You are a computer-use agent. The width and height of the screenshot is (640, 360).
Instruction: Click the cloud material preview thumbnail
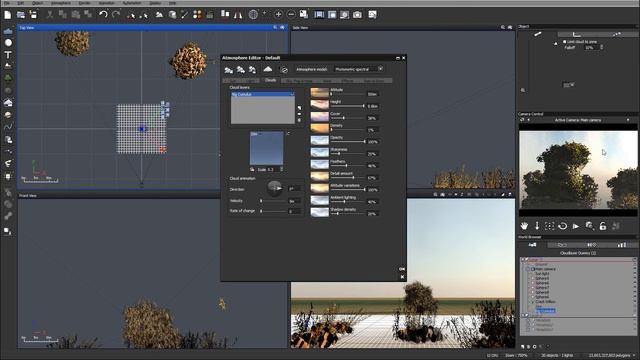266,149
